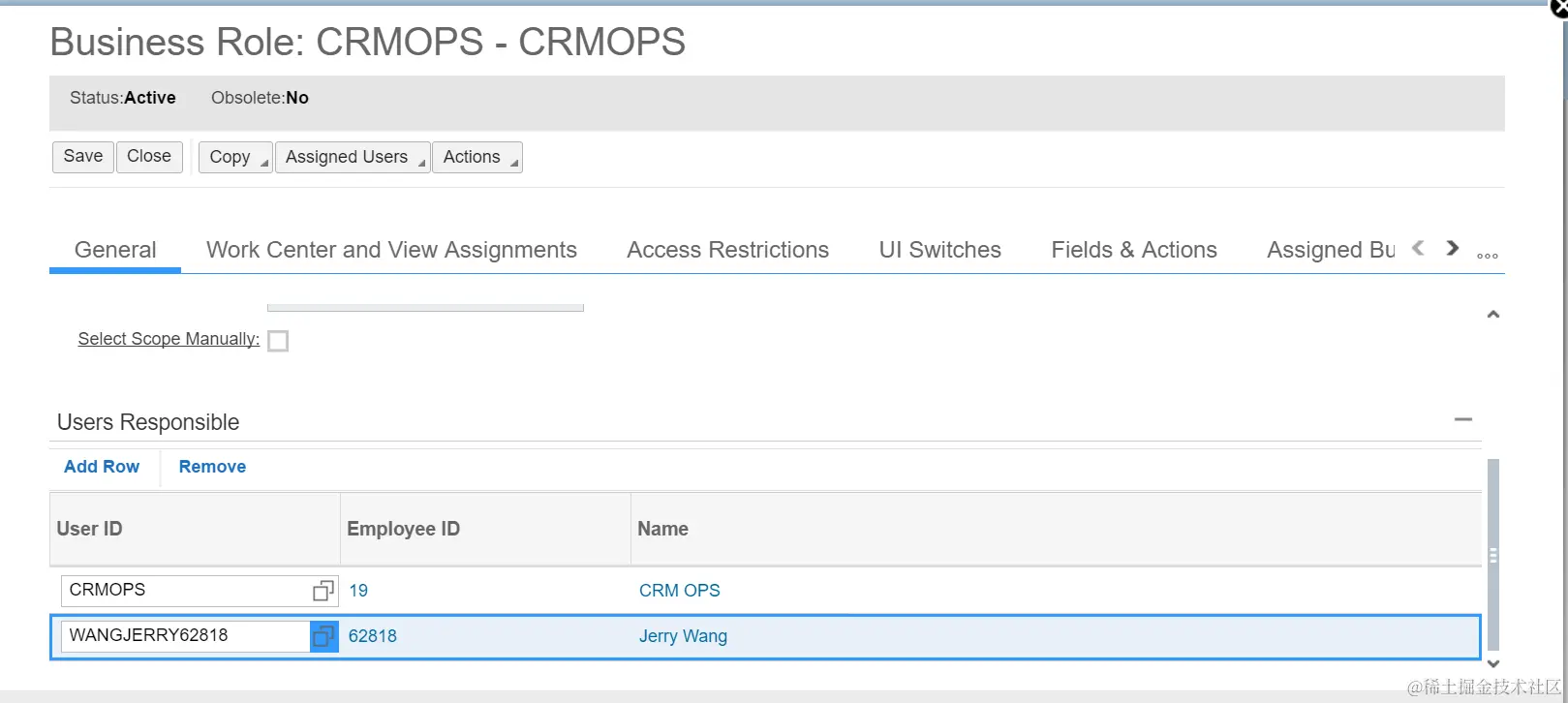Open value help for CRMOPS user ID
The width and height of the screenshot is (1568, 703).
[x=323, y=591]
